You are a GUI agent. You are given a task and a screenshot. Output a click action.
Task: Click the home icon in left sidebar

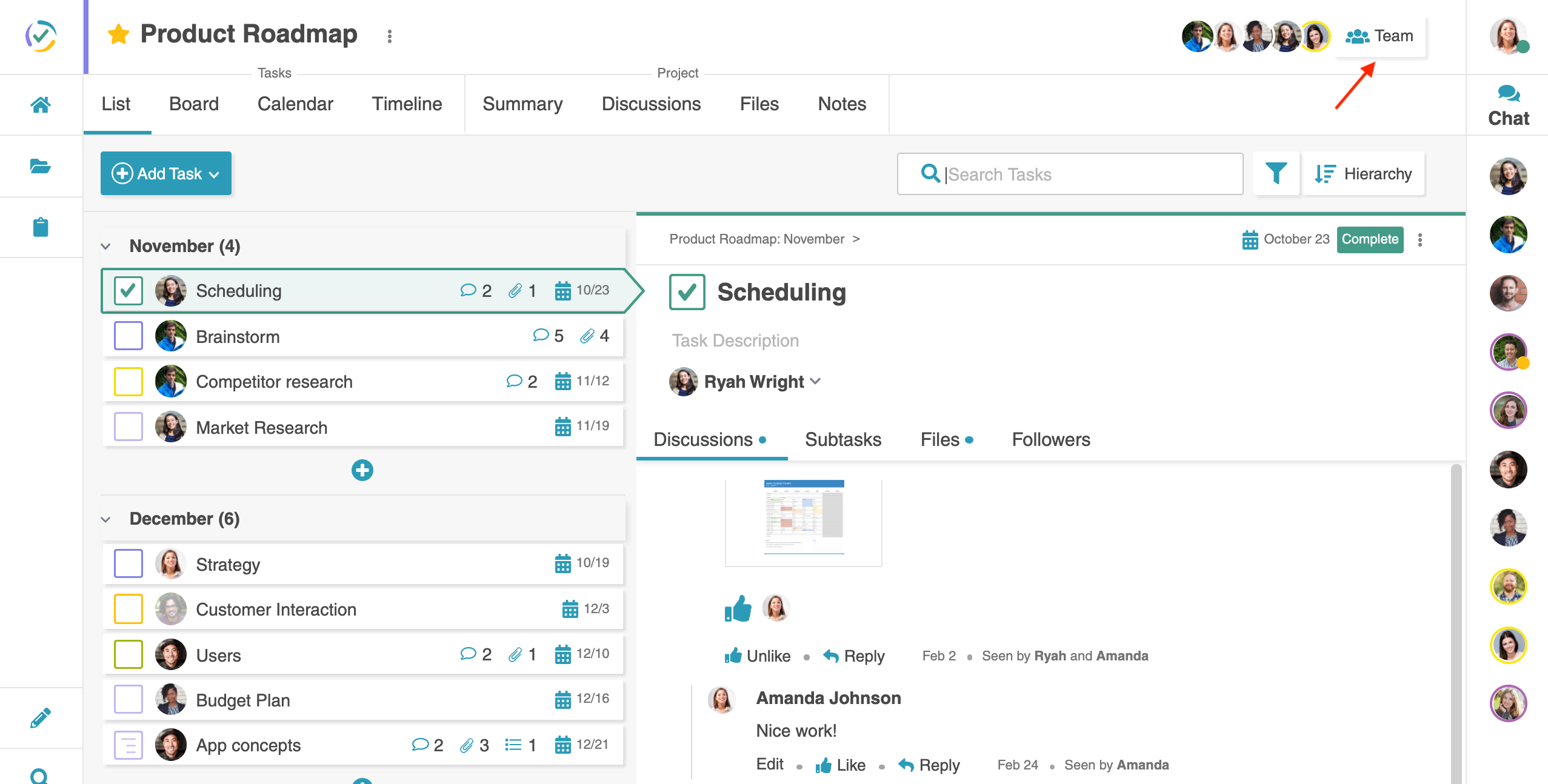pyautogui.click(x=40, y=105)
